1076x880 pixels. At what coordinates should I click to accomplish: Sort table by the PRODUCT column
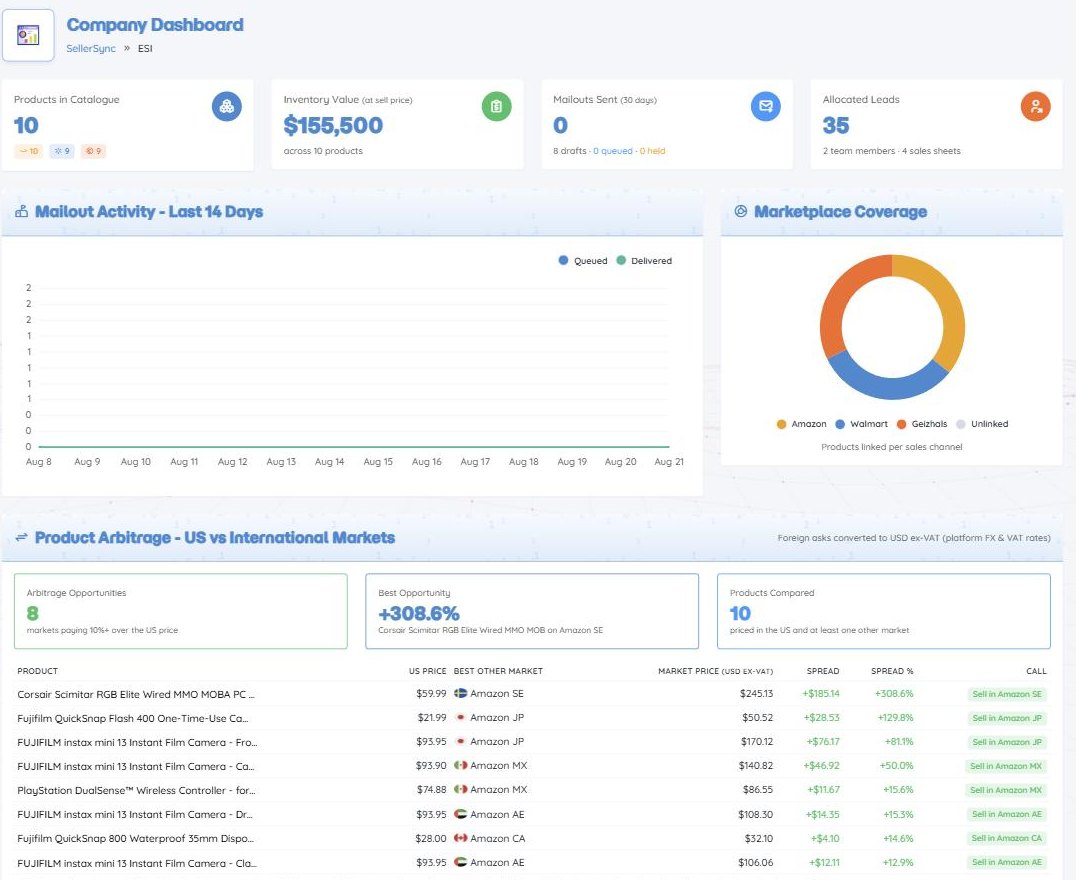pos(38,671)
